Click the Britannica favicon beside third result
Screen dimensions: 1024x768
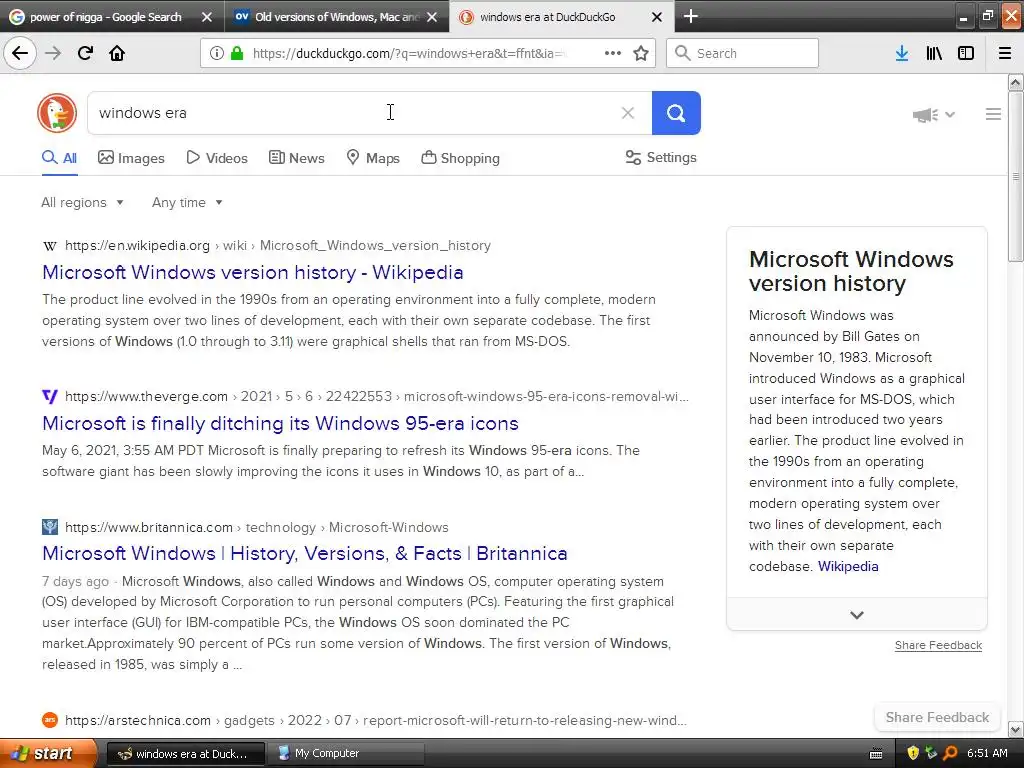coord(50,527)
